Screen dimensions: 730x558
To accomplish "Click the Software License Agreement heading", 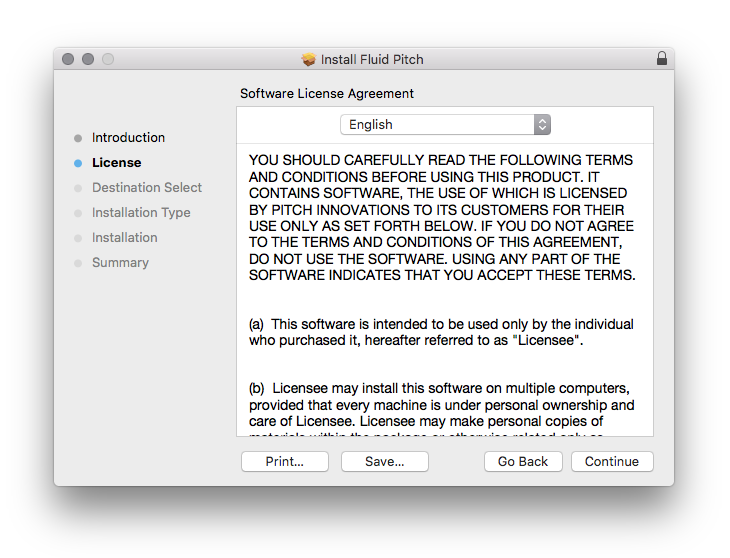I will point(327,94).
